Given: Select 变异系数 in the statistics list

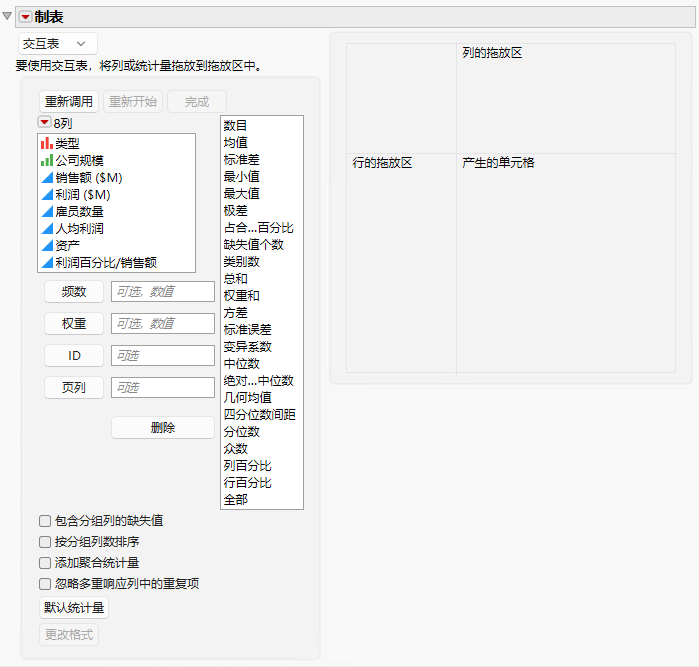Looking at the screenshot, I should tap(262, 346).
